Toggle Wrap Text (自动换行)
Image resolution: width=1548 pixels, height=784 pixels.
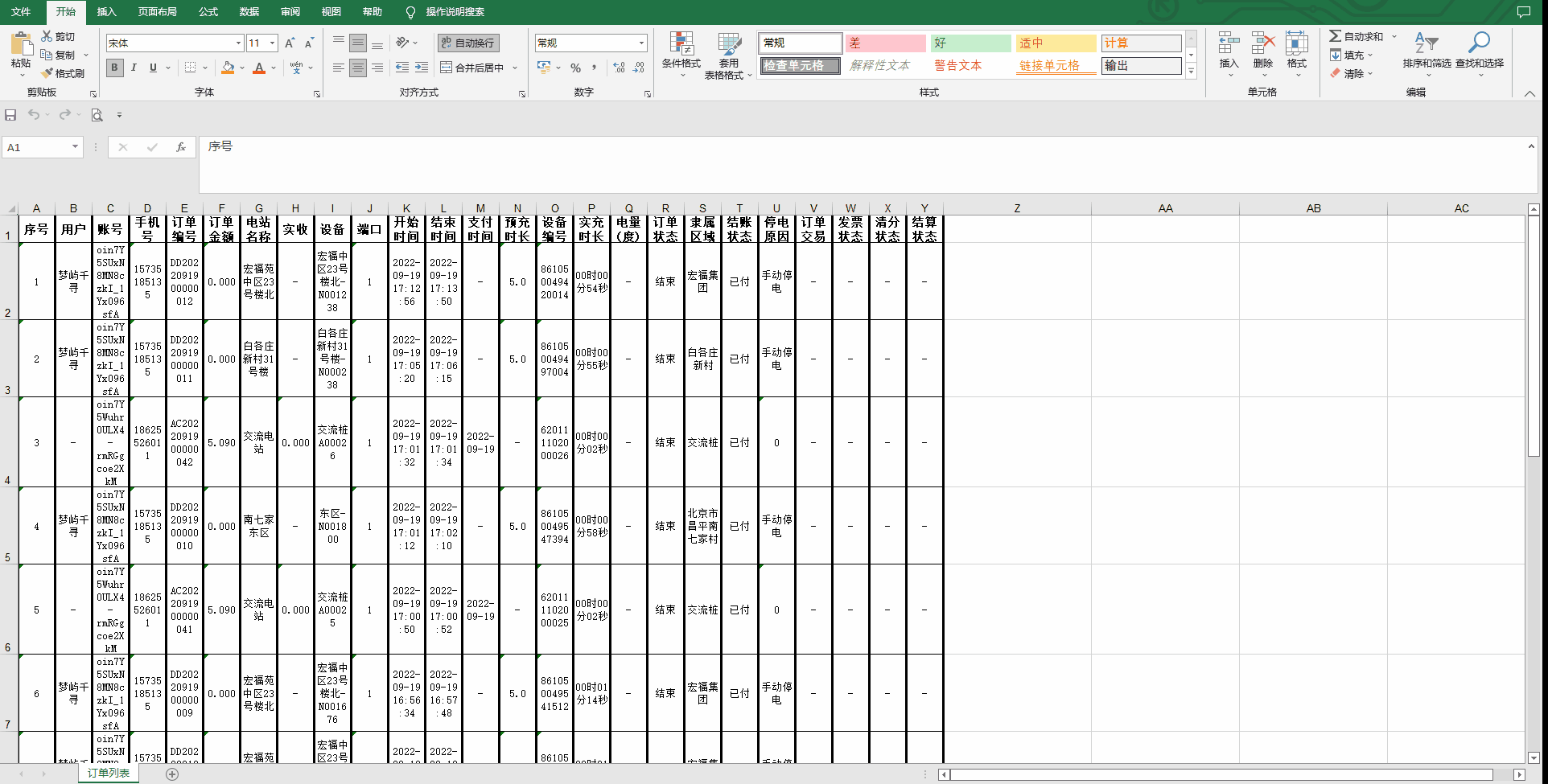(x=468, y=43)
